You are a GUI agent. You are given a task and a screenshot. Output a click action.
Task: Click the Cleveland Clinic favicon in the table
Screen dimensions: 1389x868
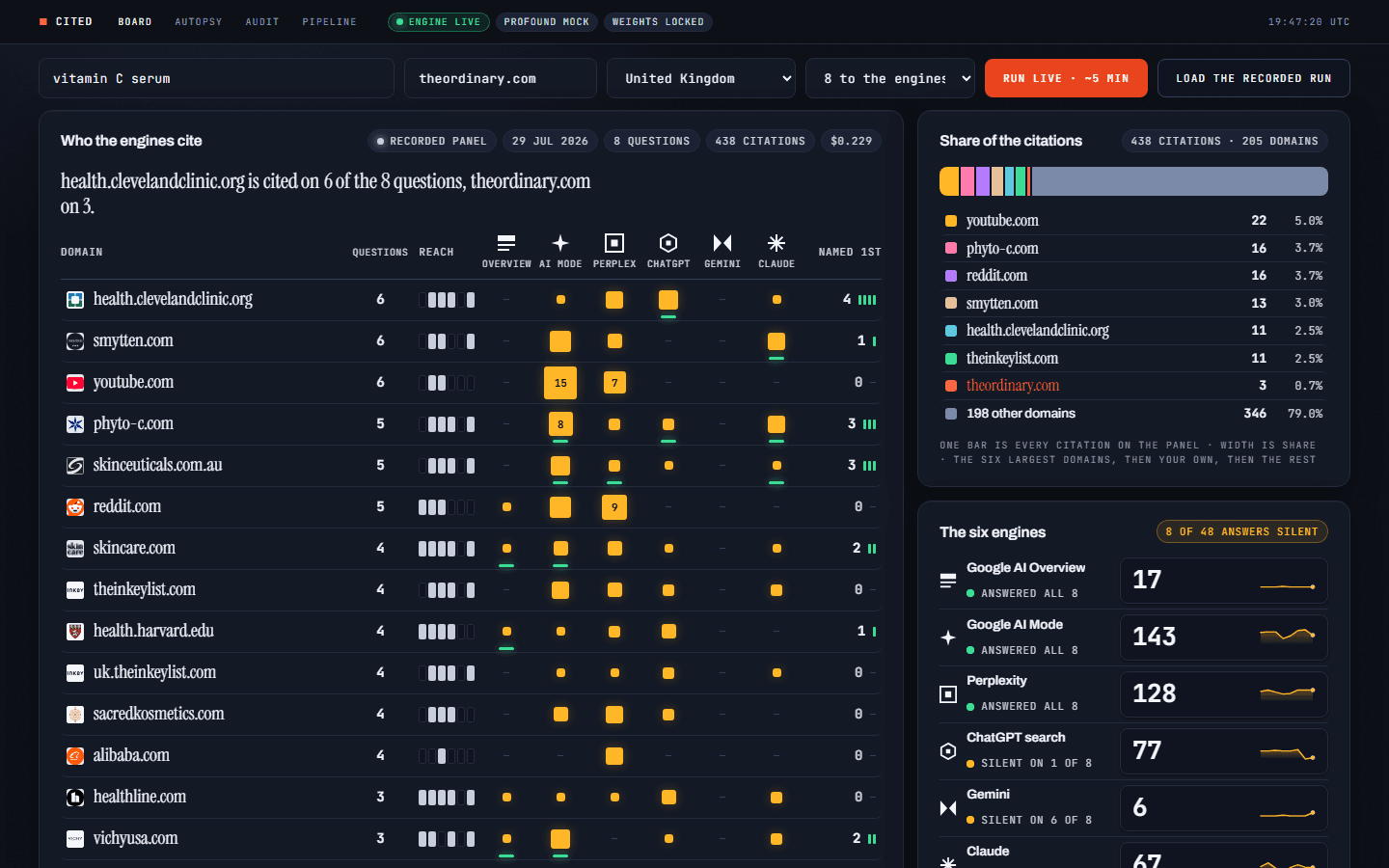tap(75, 300)
